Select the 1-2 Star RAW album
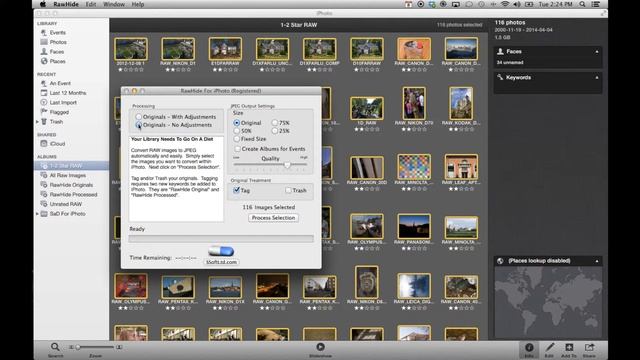The width and height of the screenshot is (640, 360). tap(65, 166)
